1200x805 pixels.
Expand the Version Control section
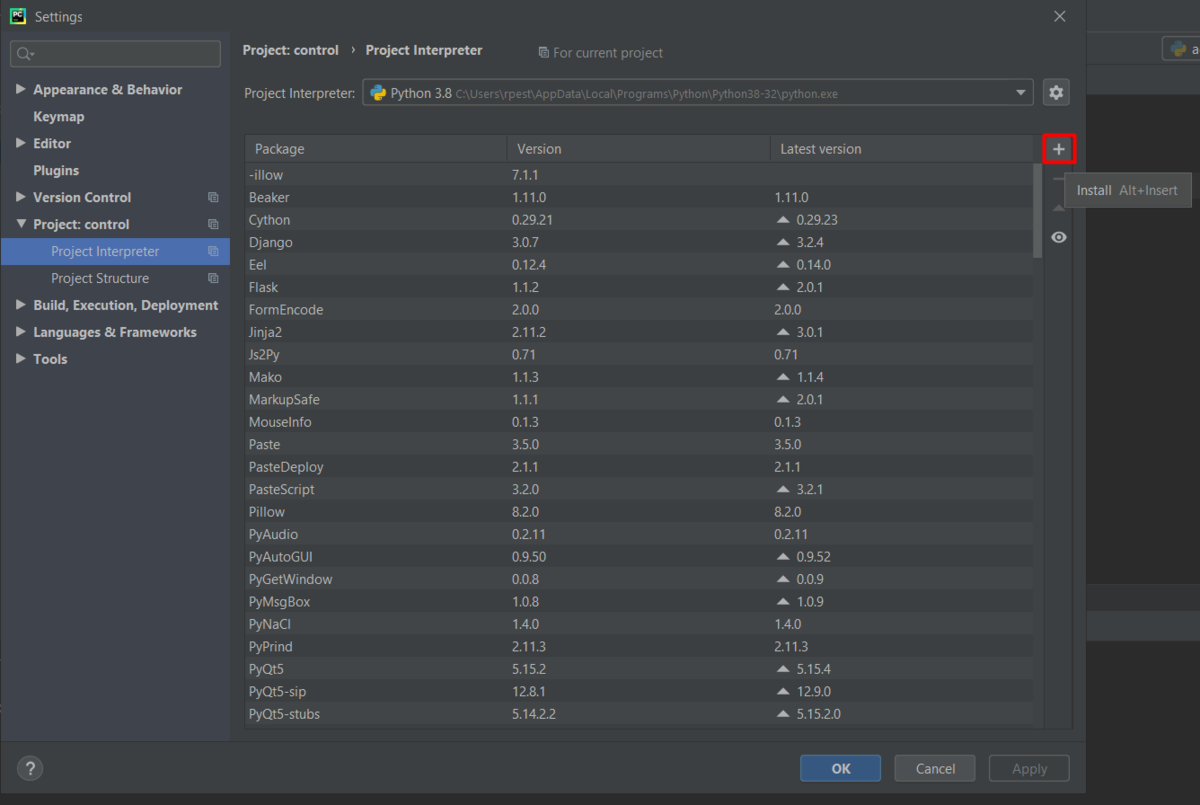point(21,197)
